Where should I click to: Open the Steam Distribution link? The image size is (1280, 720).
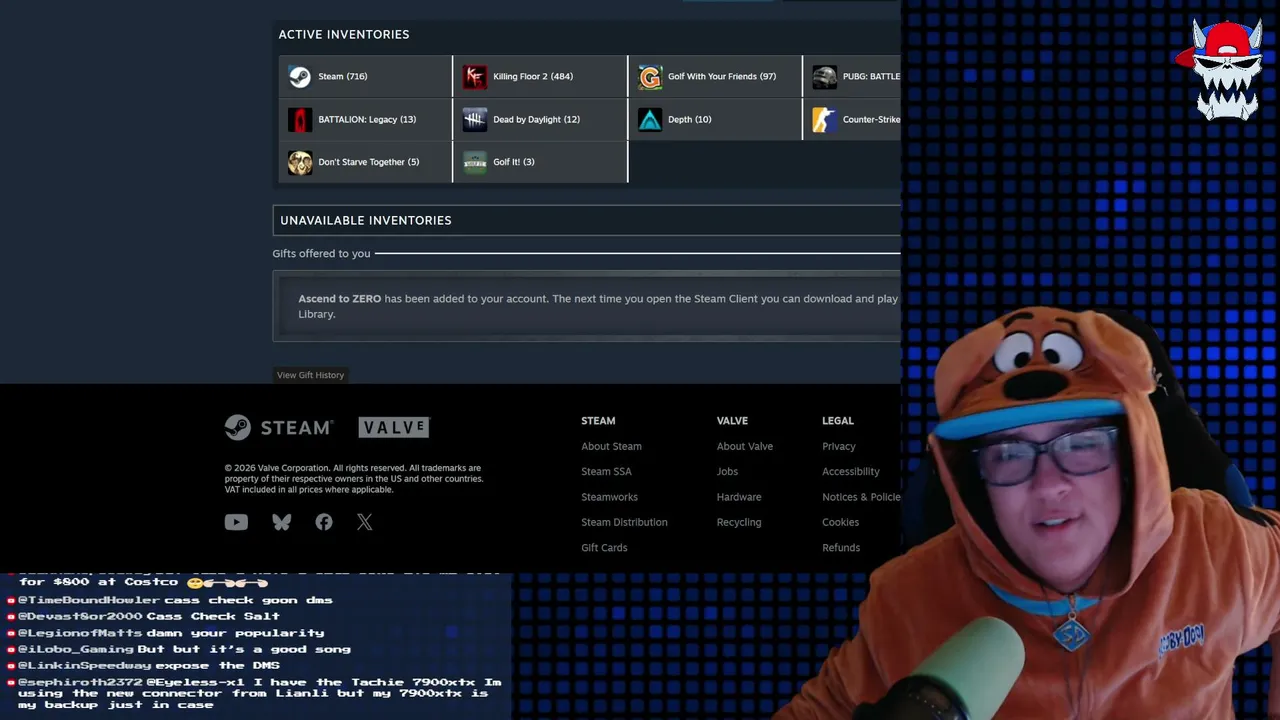pyautogui.click(x=624, y=522)
